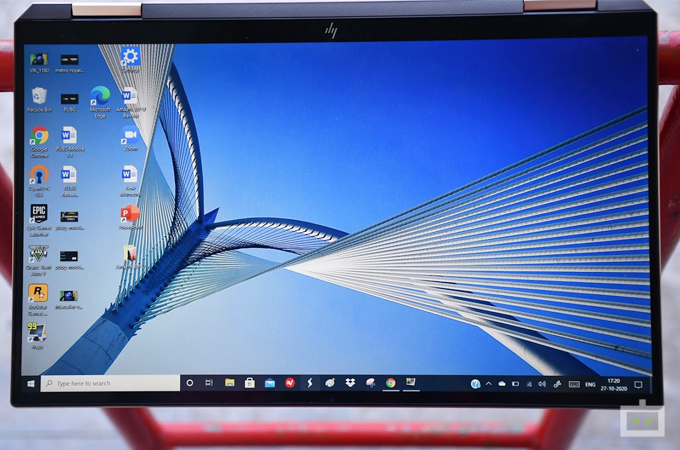Open the Dropbox taskbar icon

click(350, 383)
